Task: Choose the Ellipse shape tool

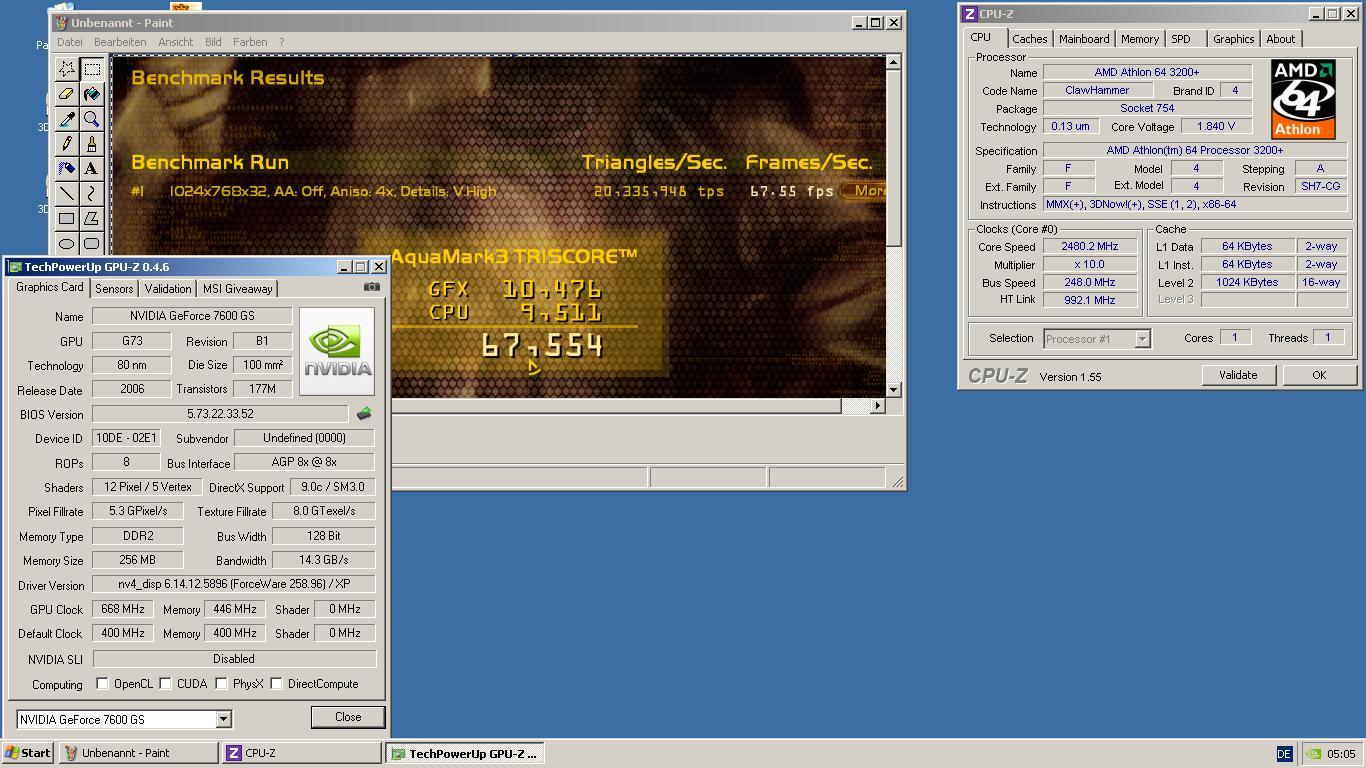Action: [66, 243]
